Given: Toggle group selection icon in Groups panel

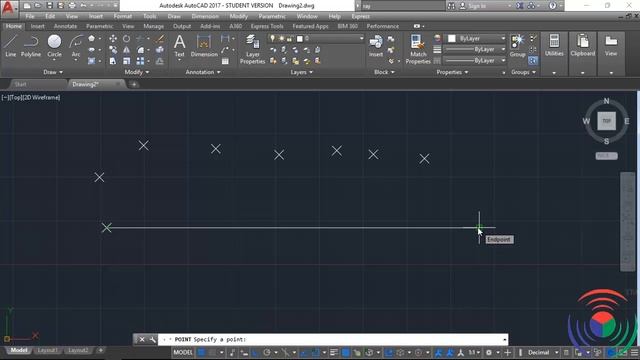Looking at the screenshot, I should pos(533,61).
